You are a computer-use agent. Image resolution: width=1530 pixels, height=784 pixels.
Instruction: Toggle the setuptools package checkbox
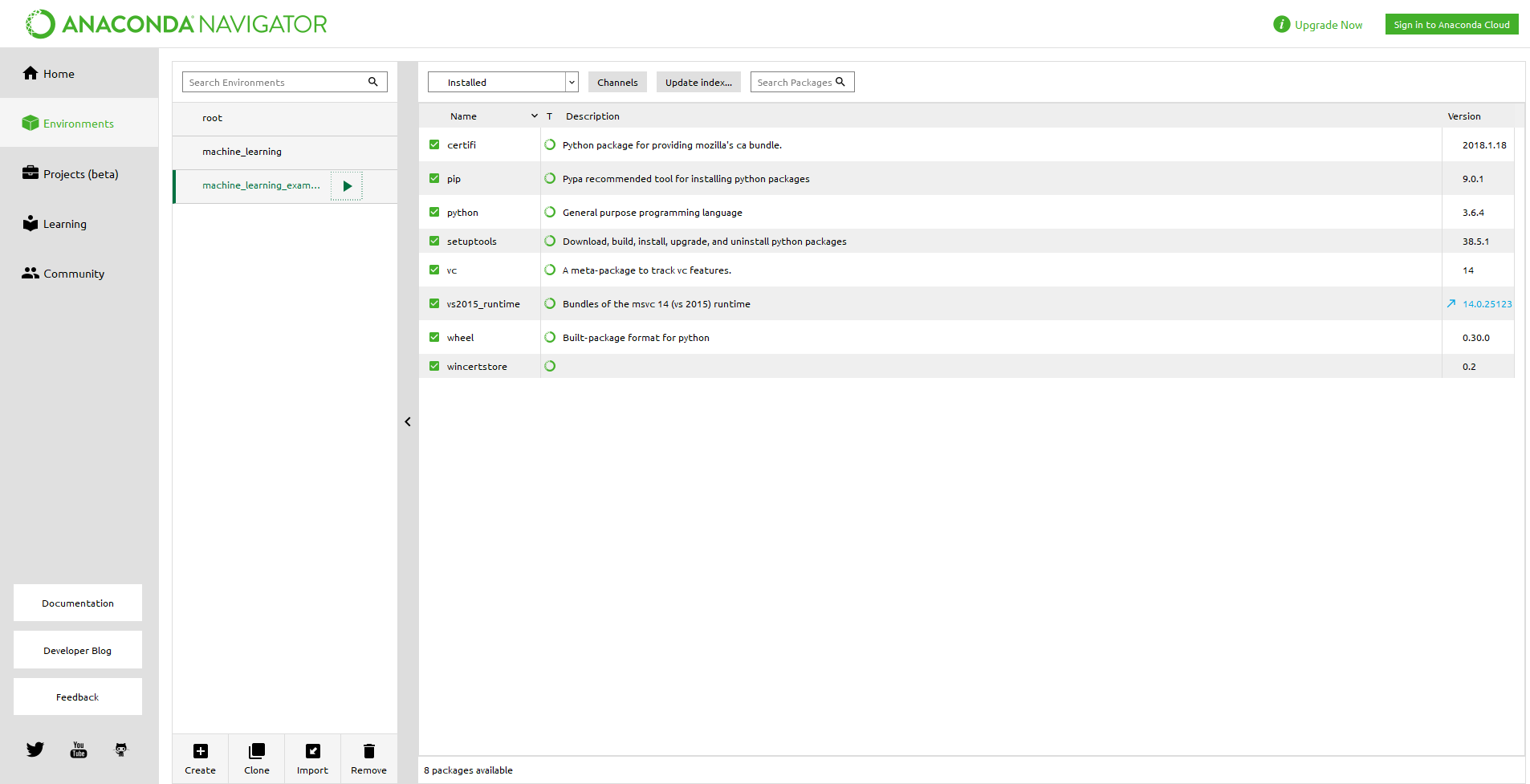(x=434, y=241)
